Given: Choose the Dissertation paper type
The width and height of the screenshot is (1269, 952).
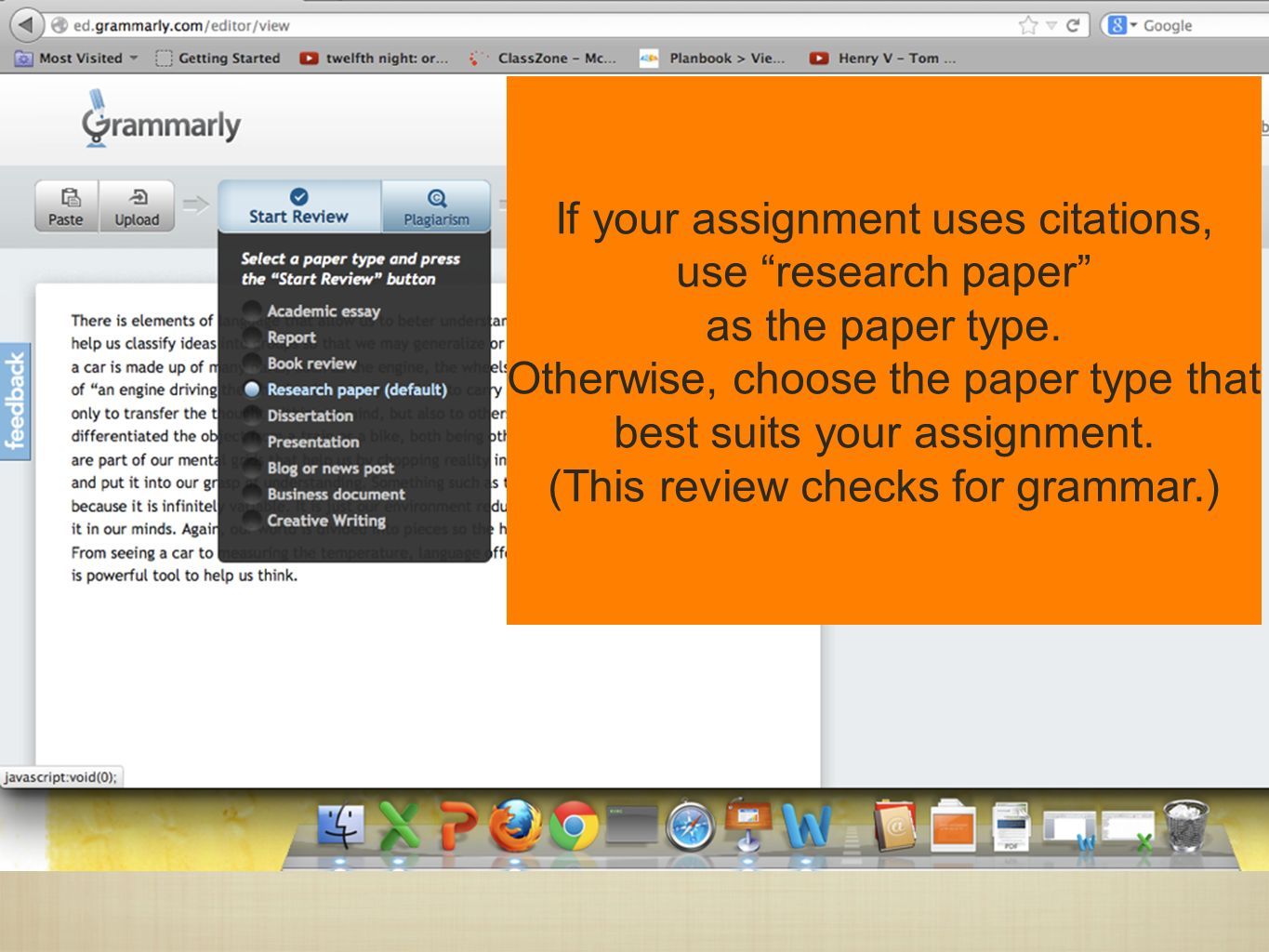Looking at the screenshot, I should pos(298,416).
